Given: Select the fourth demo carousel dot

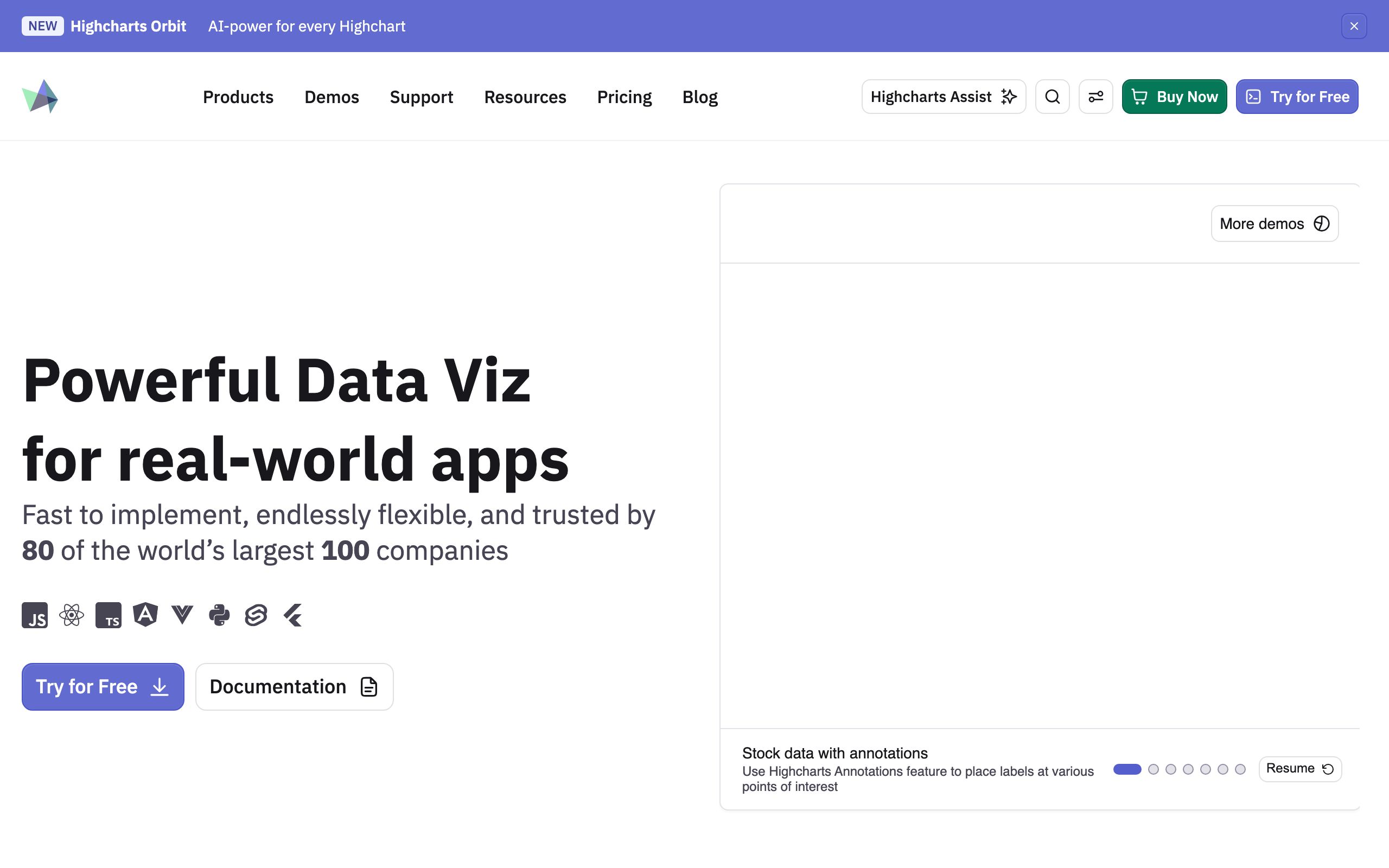Looking at the screenshot, I should click(x=1188, y=769).
